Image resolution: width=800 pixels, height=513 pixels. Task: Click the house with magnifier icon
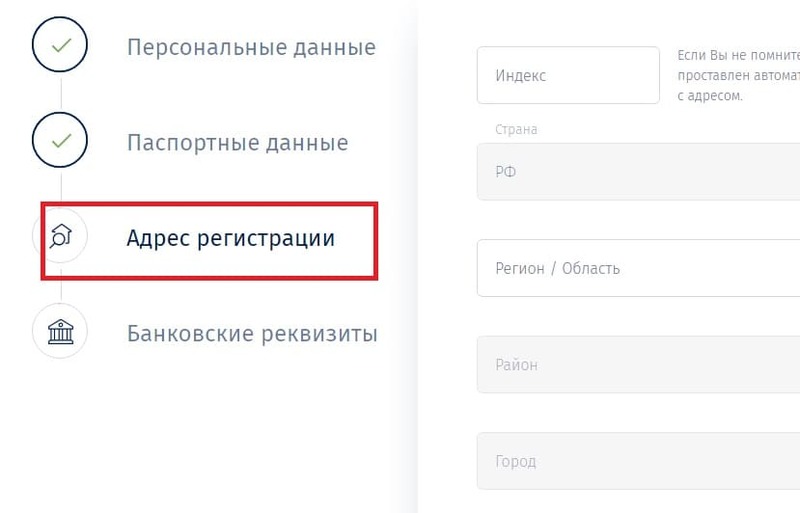pos(60,237)
